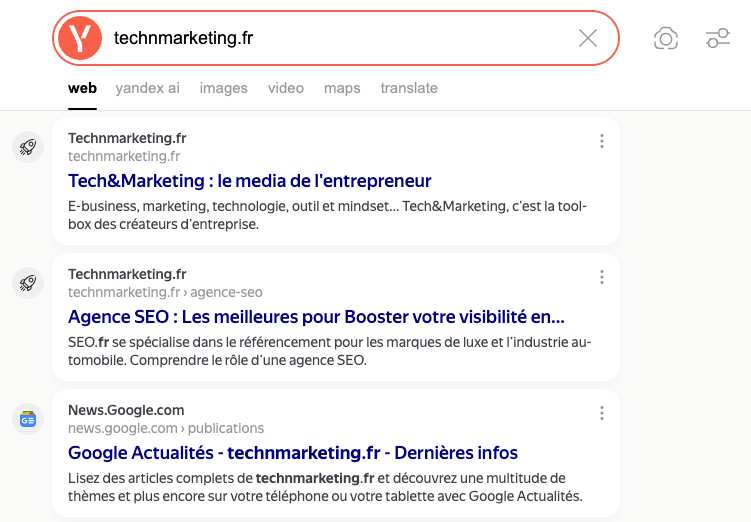The image size is (751, 522).
Task: Open three-dot menu for Tech&Marketing result
Action: [602, 141]
